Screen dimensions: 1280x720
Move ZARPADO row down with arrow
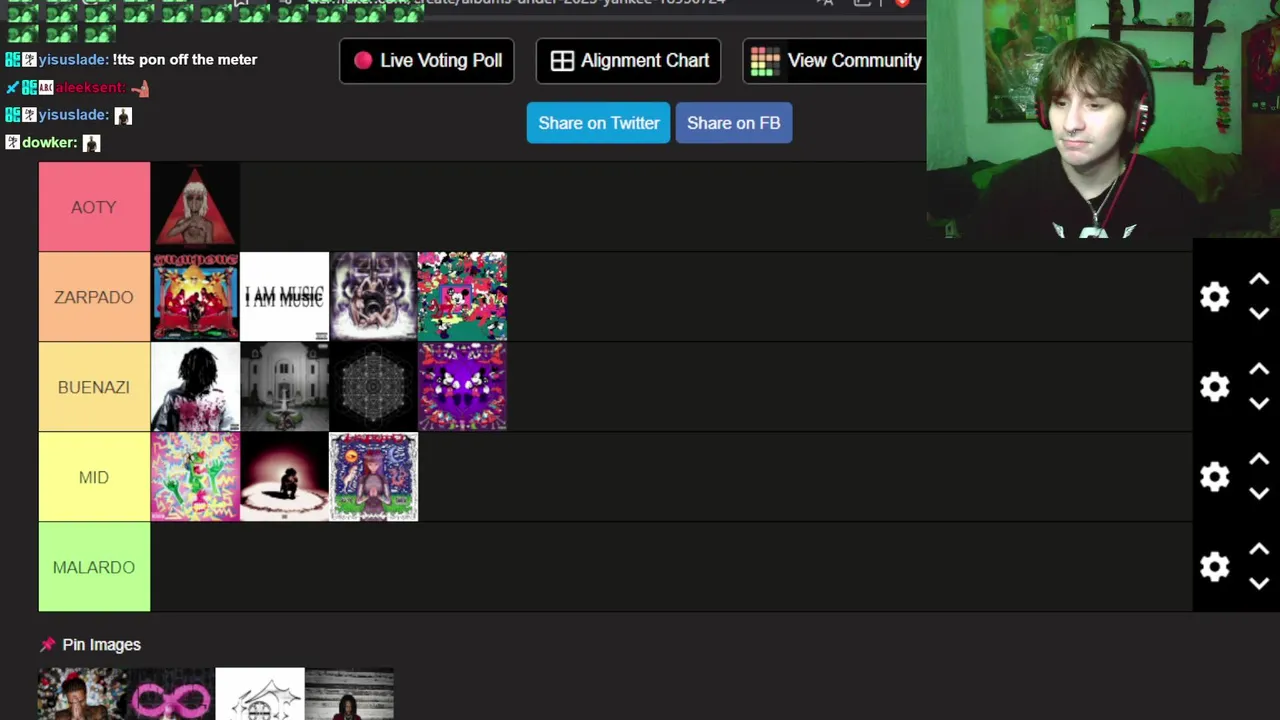pos(1259,313)
